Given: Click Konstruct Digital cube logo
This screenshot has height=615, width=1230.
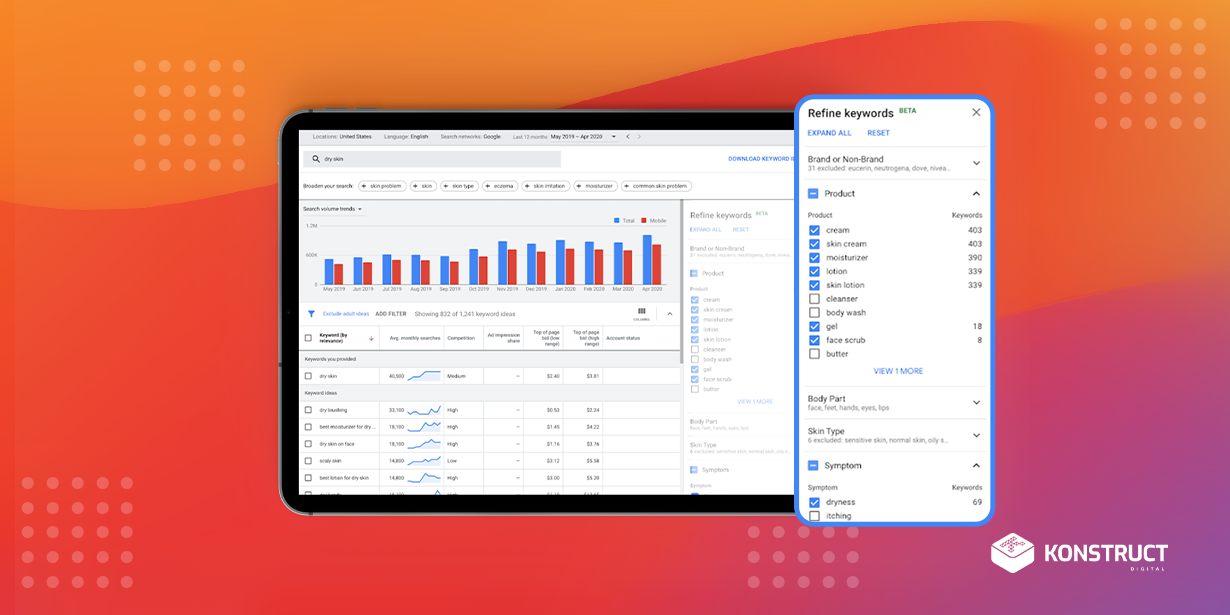Looking at the screenshot, I should [1012, 553].
